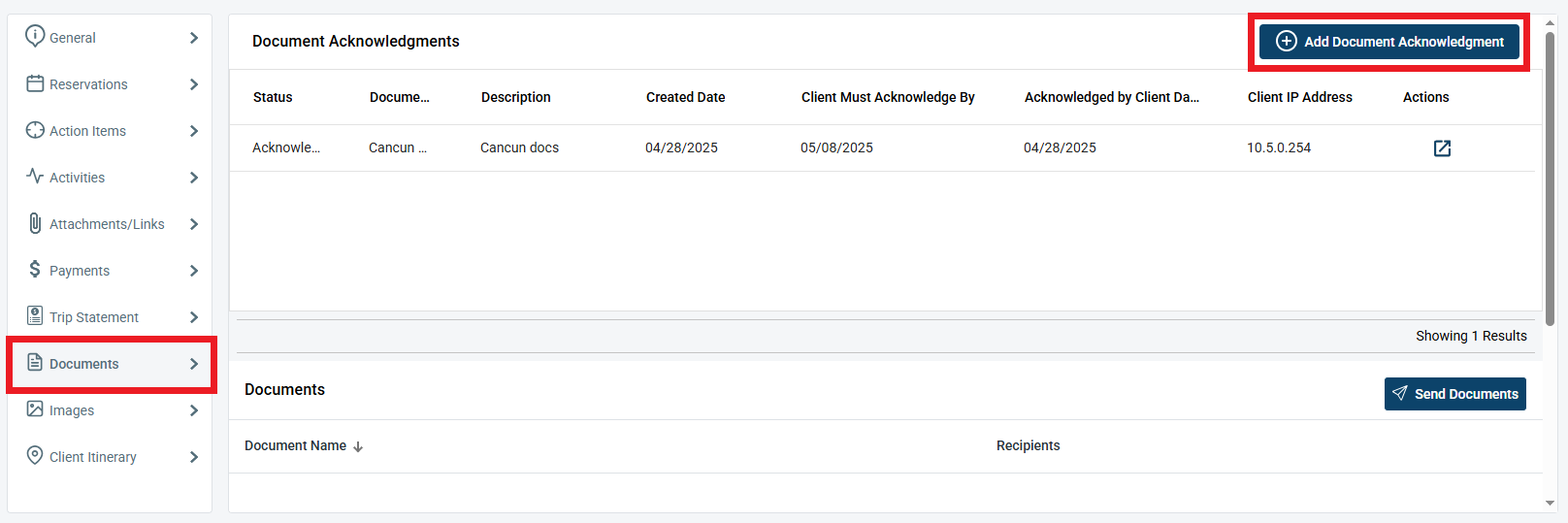The height and width of the screenshot is (523, 1568).
Task: Click the Document Name sort arrow
Action: [x=358, y=446]
